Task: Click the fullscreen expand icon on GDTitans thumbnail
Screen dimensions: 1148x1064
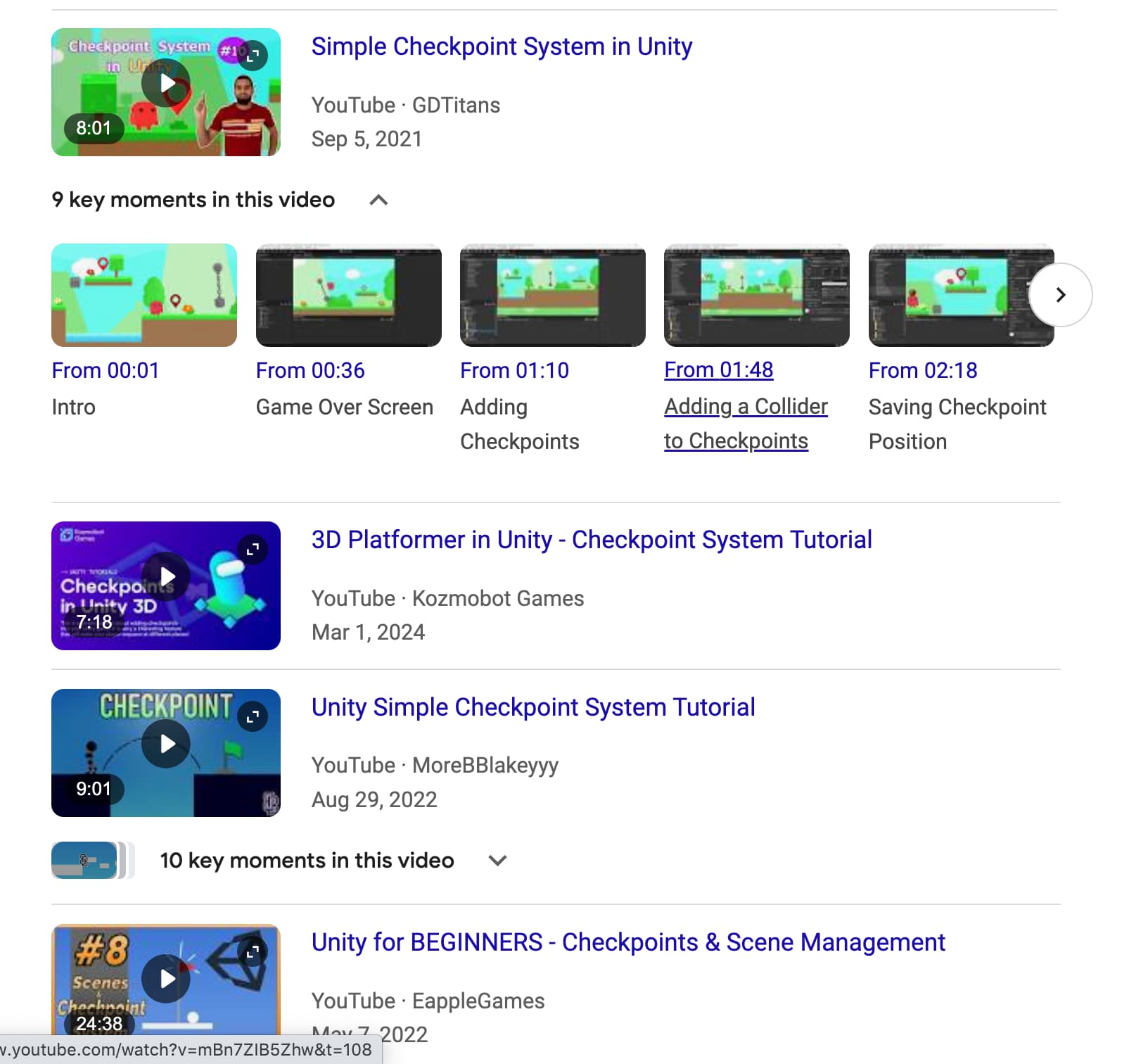Action: pyautogui.click(x=253, y=56)
